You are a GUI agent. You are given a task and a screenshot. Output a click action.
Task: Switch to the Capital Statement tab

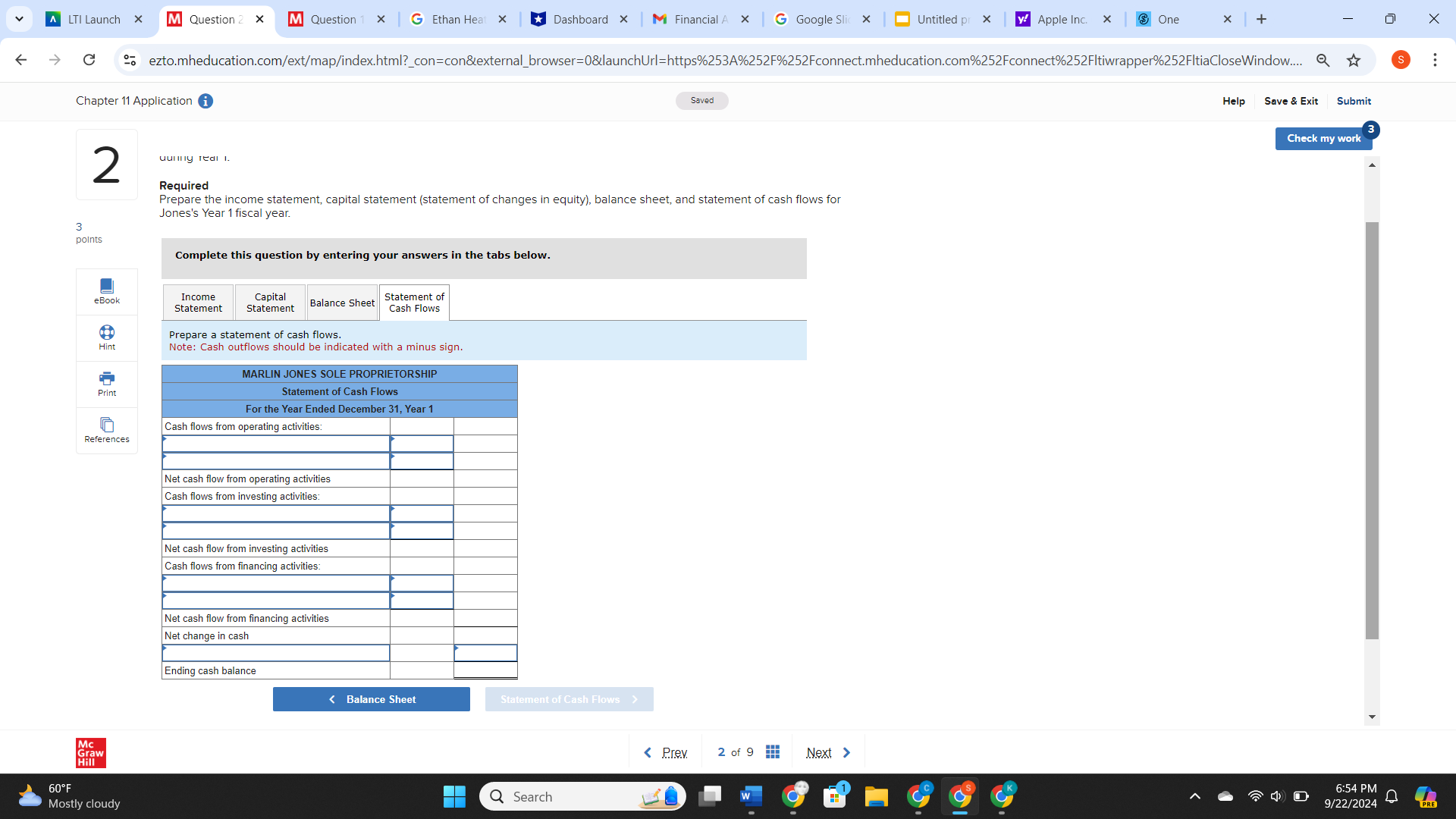(269, 302)
